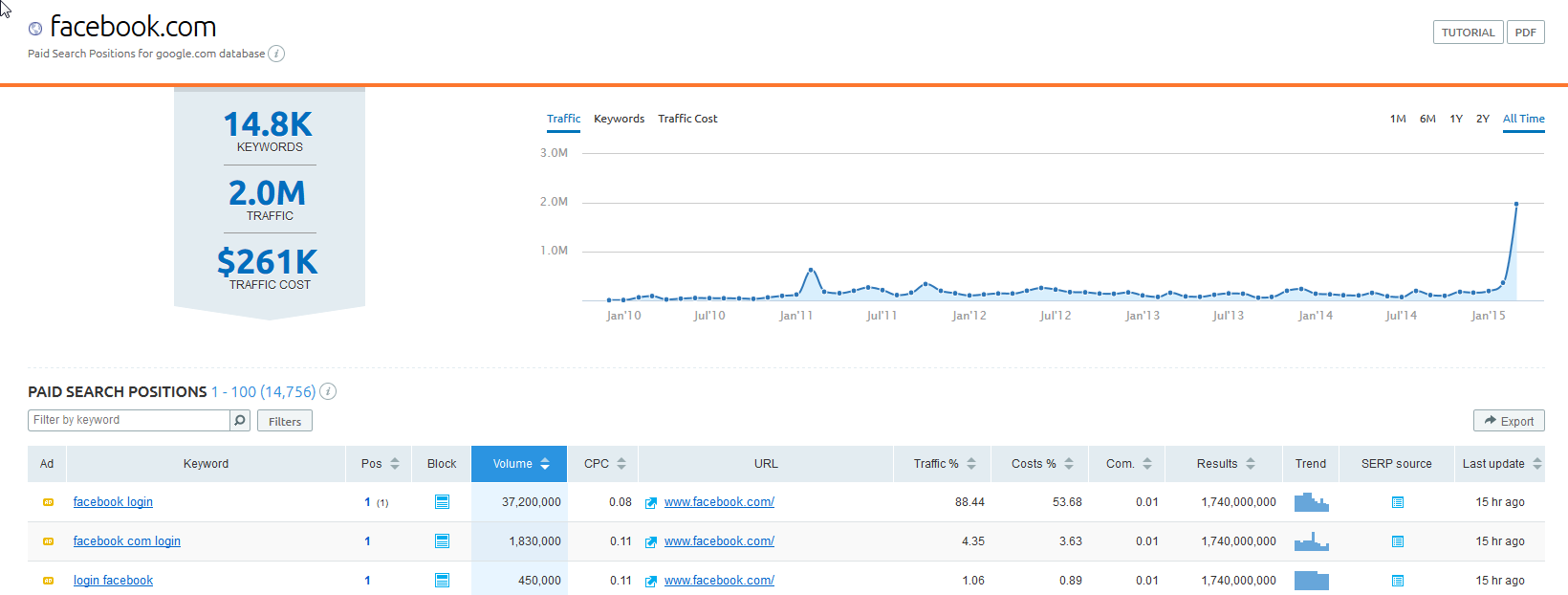Click the magnifier search icon in keyword filter
Image resolution: width=1568 pixels, height=595 pixels.
[x=240, y=420]
